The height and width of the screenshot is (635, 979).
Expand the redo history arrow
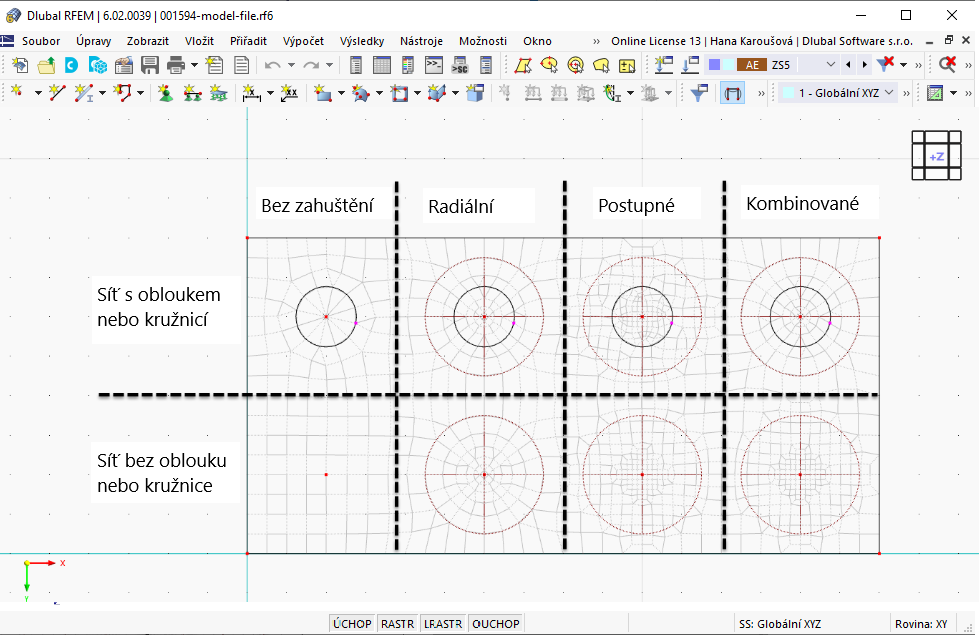[329, 65]
